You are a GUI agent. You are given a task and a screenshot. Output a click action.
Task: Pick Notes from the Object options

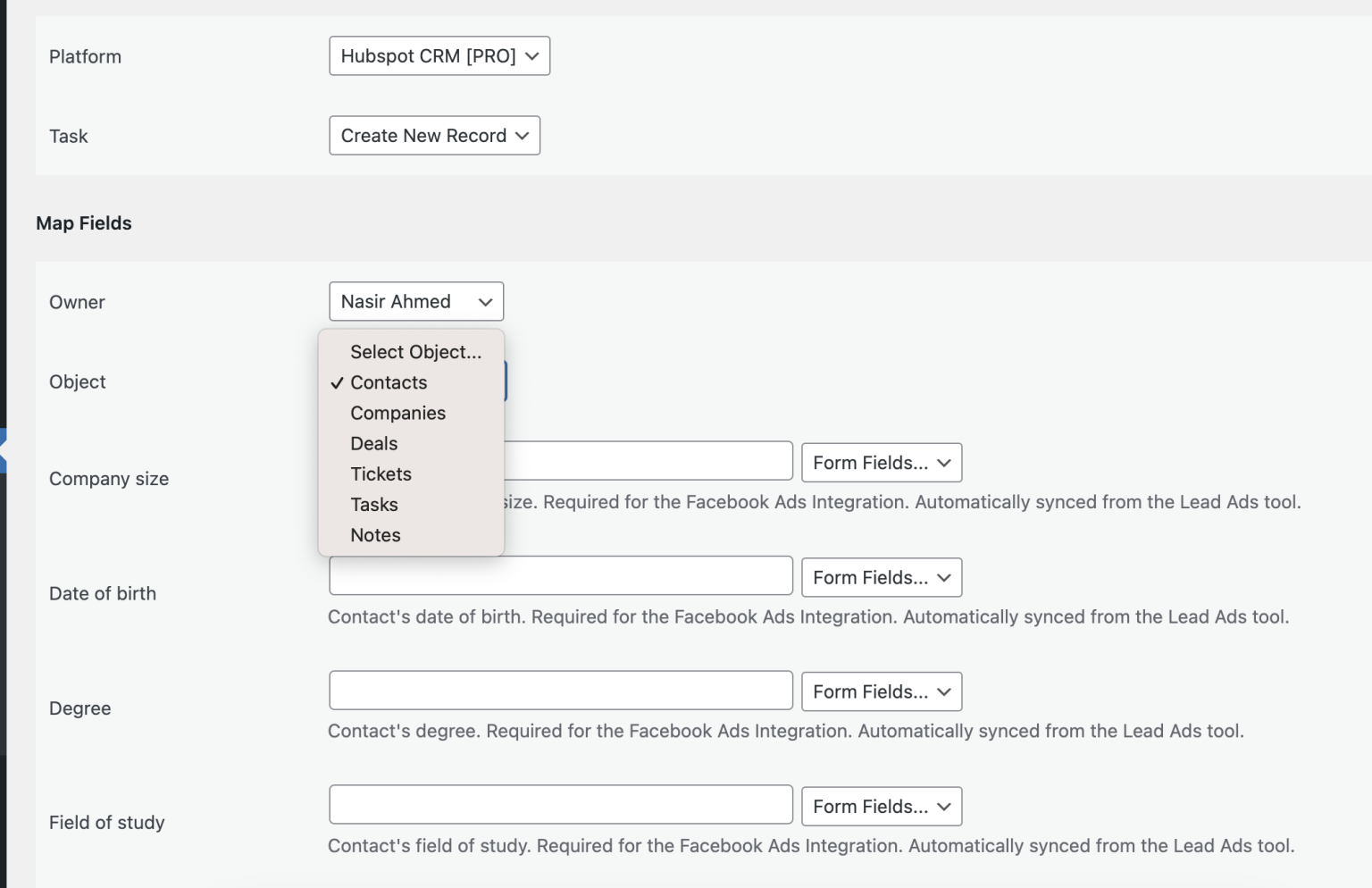[x=375, y=535]
